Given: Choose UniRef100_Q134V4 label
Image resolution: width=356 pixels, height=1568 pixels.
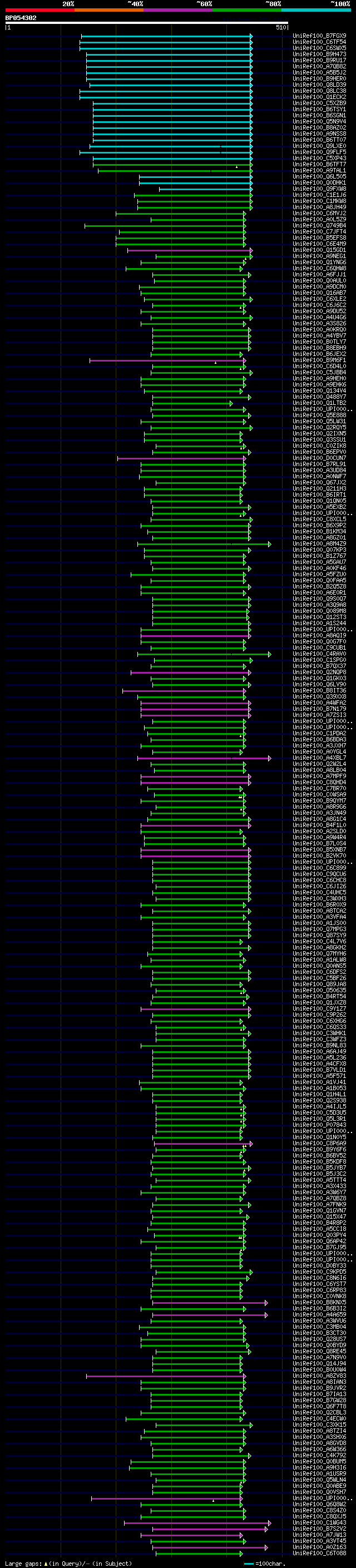Looking at the screenshot, I should (x=319, y=391).
